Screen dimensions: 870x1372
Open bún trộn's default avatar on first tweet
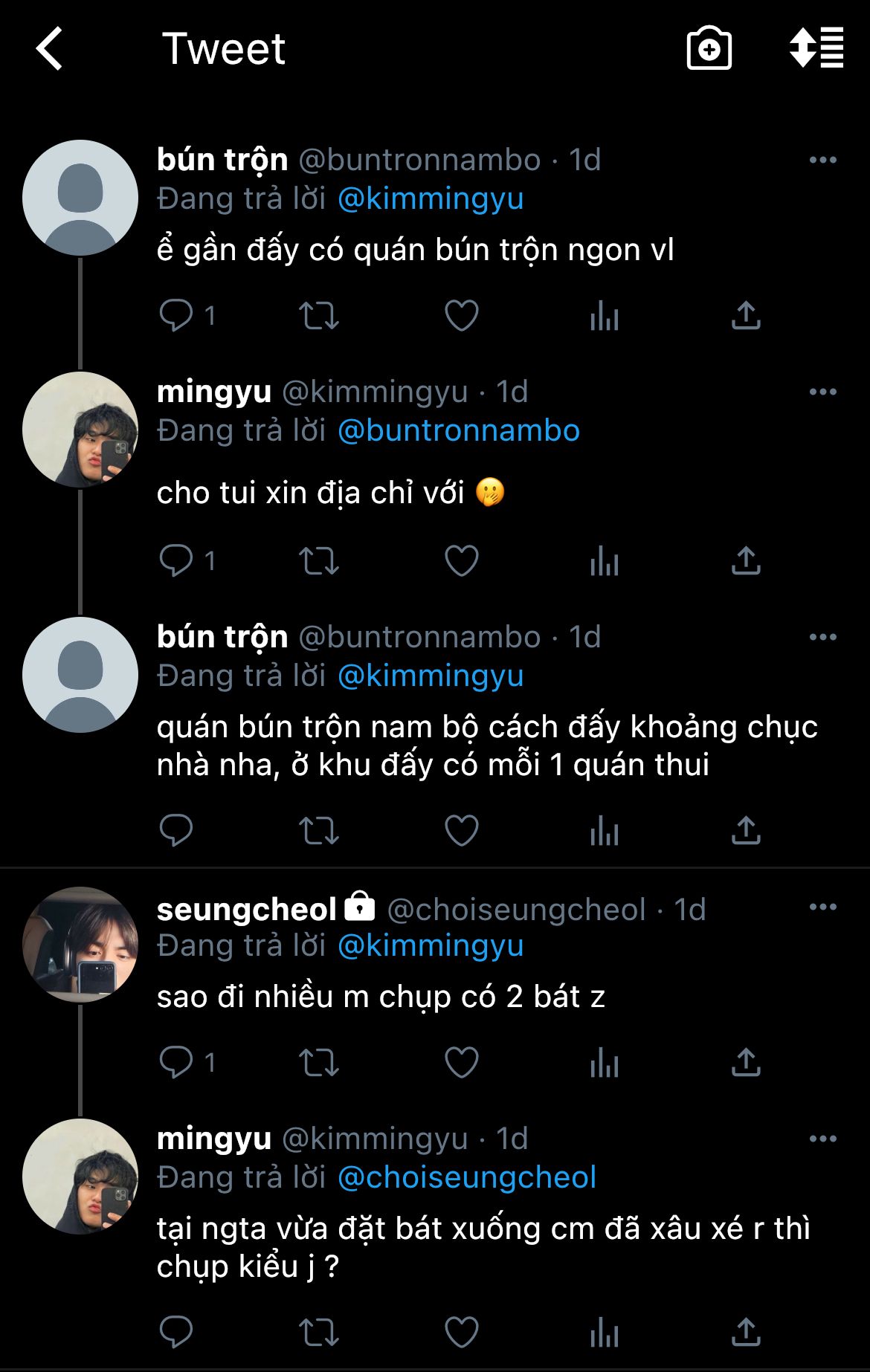click(80, 198)
